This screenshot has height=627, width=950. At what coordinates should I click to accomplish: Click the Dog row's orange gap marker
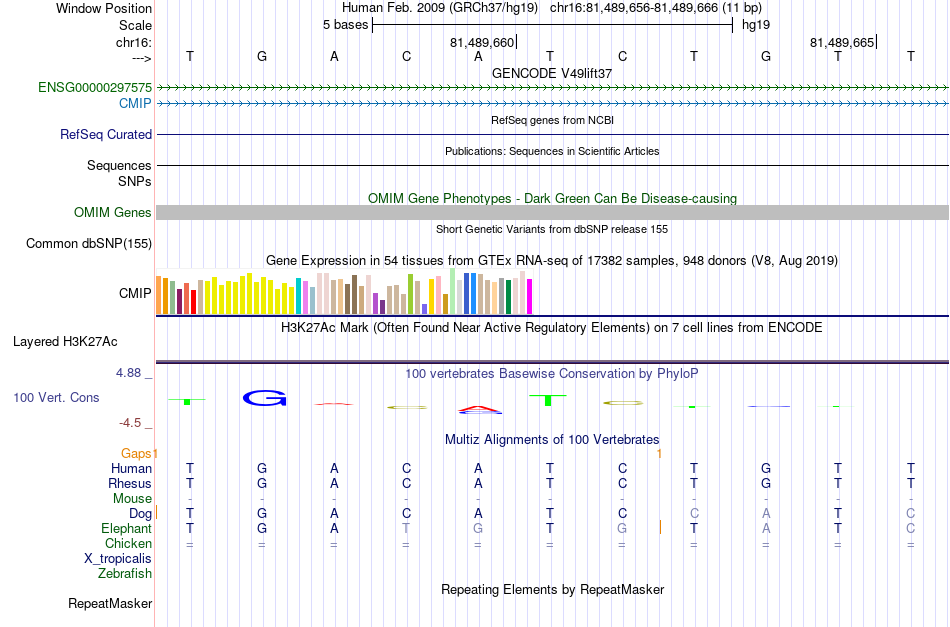pyautogui.click(x=156, y=513)
